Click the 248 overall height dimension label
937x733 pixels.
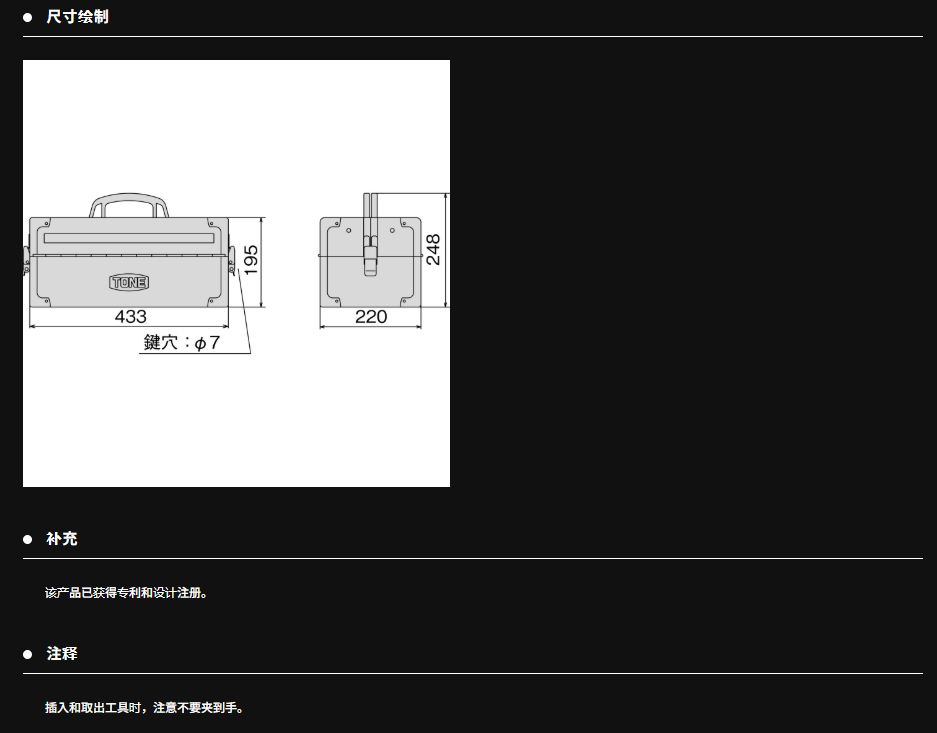coord(434,249)
